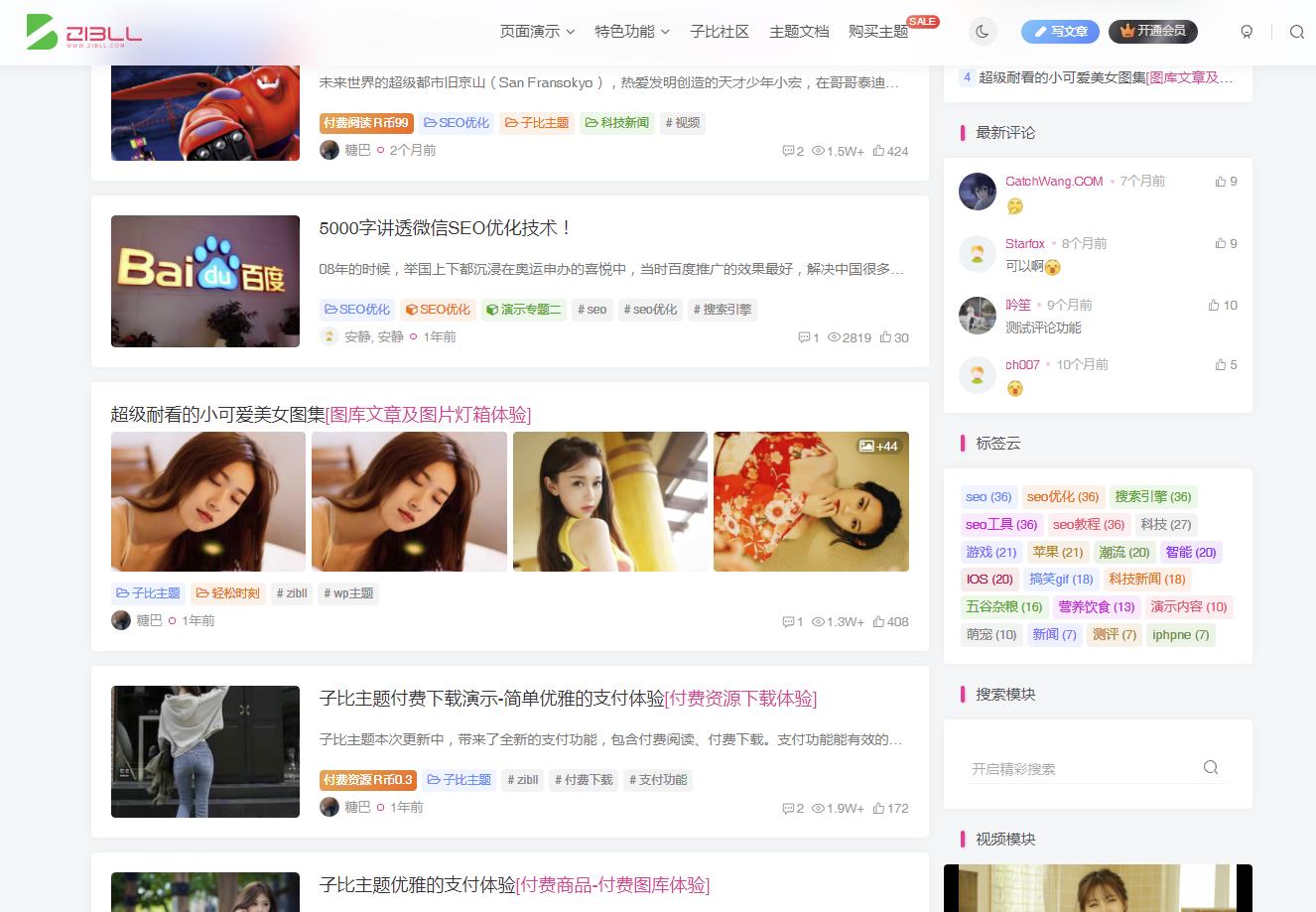1316x912 pixels.
Task: Click comment icon on the Baymax post
Action: (x=788, y=151)
